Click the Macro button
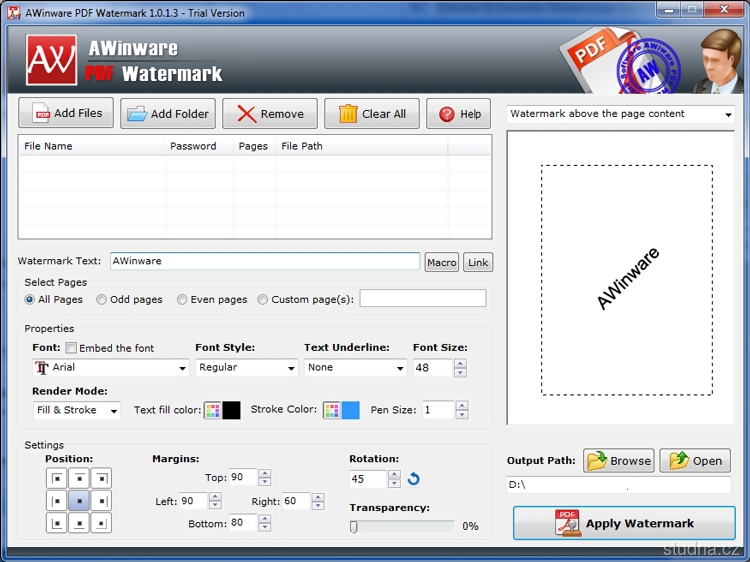750x562 pixels. (x=441, y=262)
